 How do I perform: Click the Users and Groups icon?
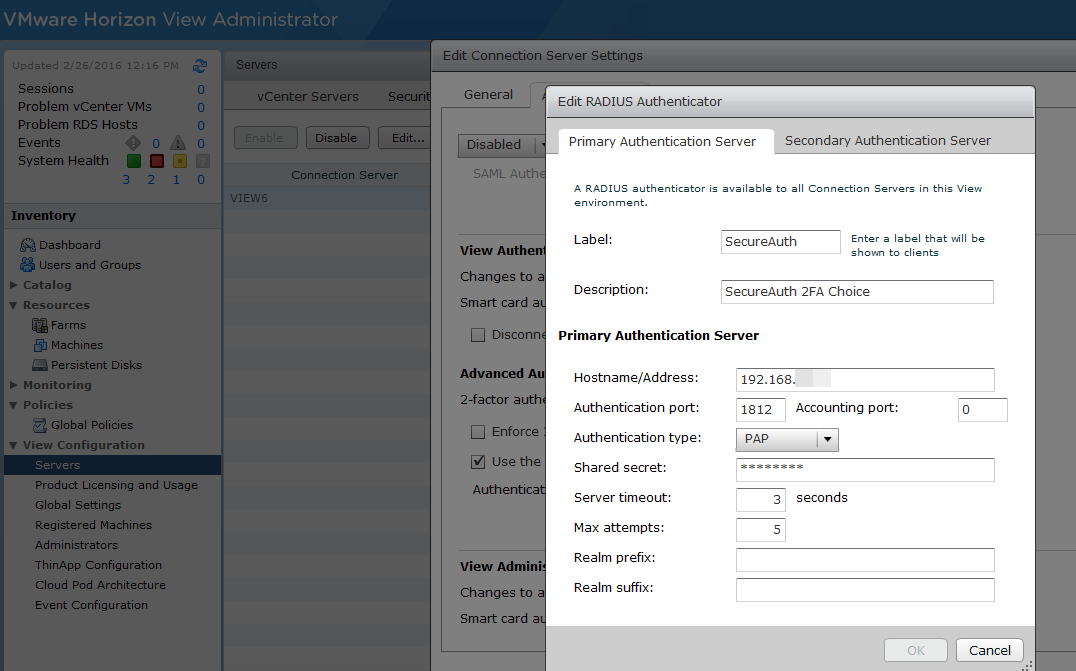(x=28, y=265)
